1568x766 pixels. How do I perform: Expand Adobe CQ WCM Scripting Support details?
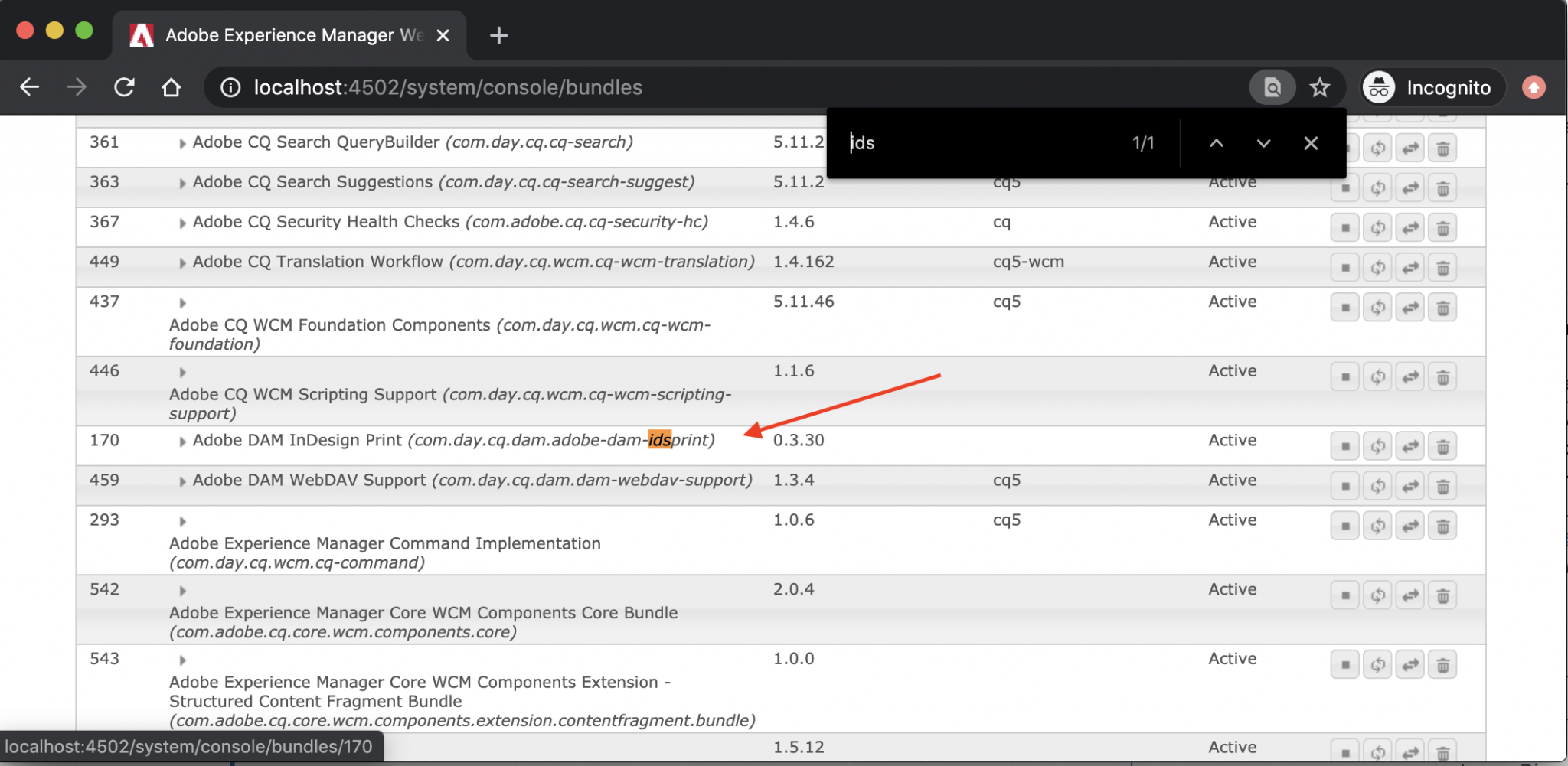click(182, 372)
